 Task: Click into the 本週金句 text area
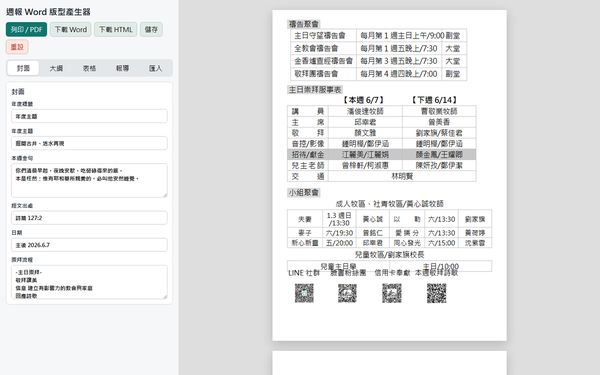(x=89, y=181)
